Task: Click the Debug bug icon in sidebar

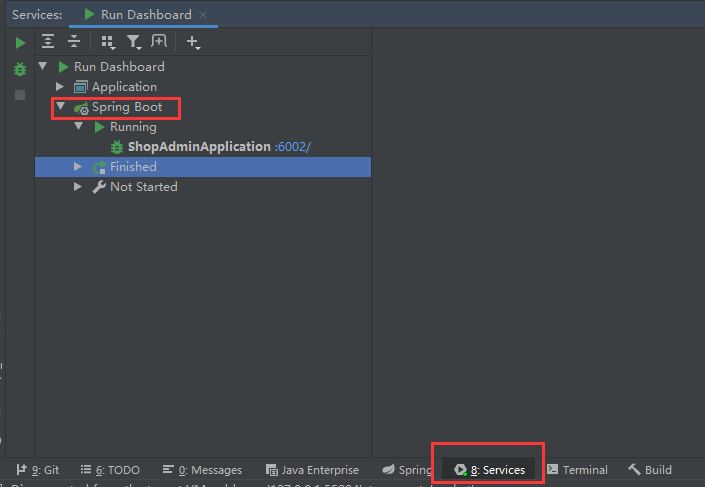Action: point(20,69)
